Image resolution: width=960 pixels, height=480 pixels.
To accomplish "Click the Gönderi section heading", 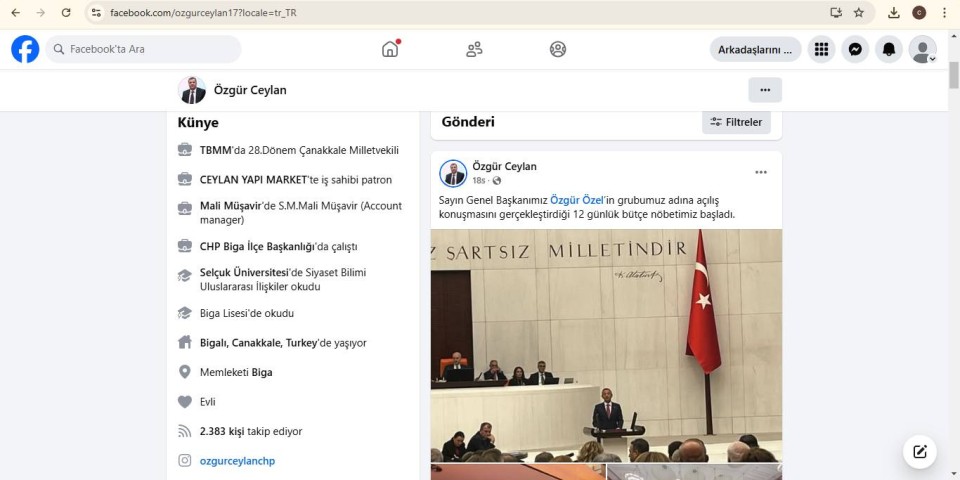I will point(468,122).
